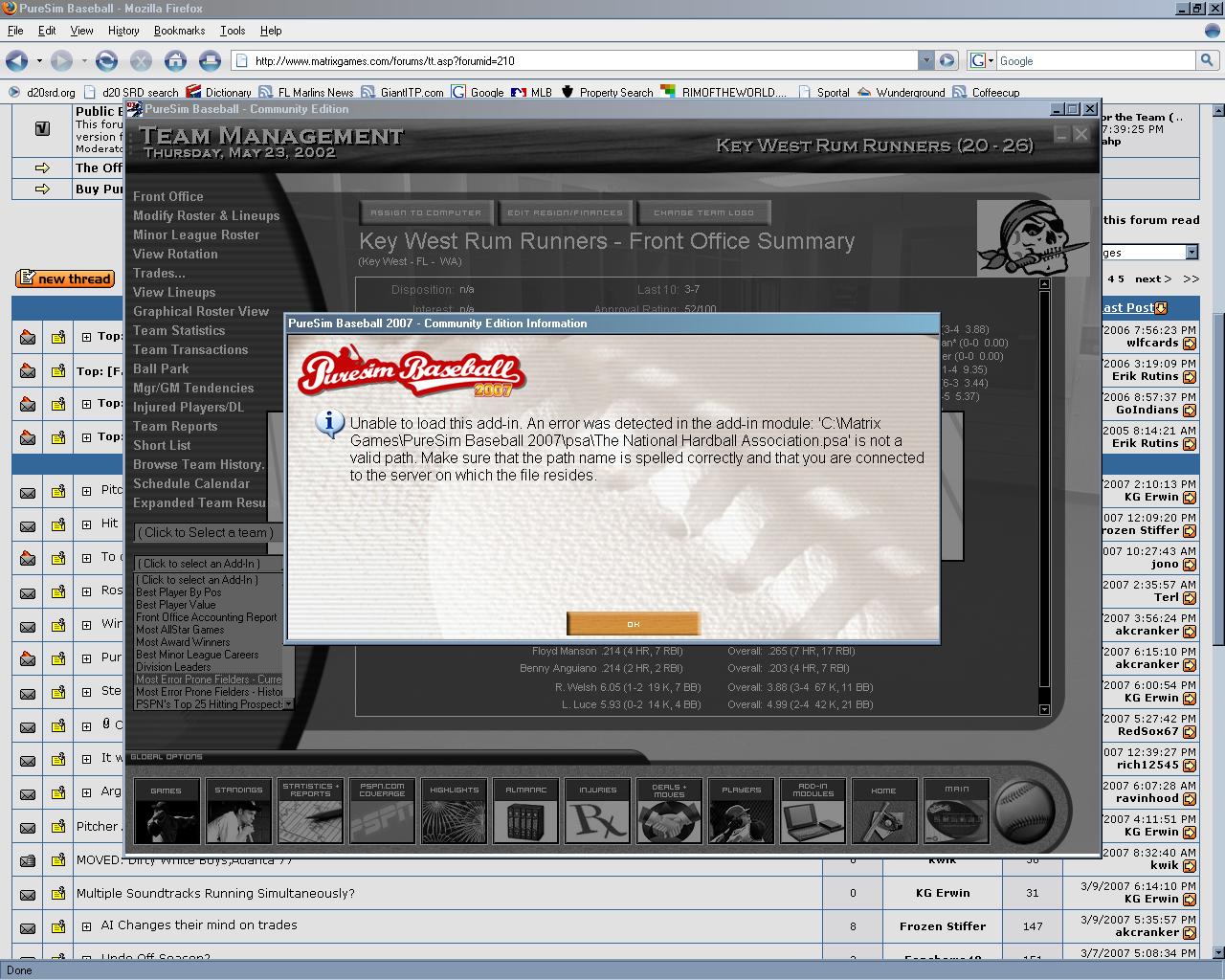Open the forum dropdown right of PureSim window
1225x980 pixels.
(1192, 253)
